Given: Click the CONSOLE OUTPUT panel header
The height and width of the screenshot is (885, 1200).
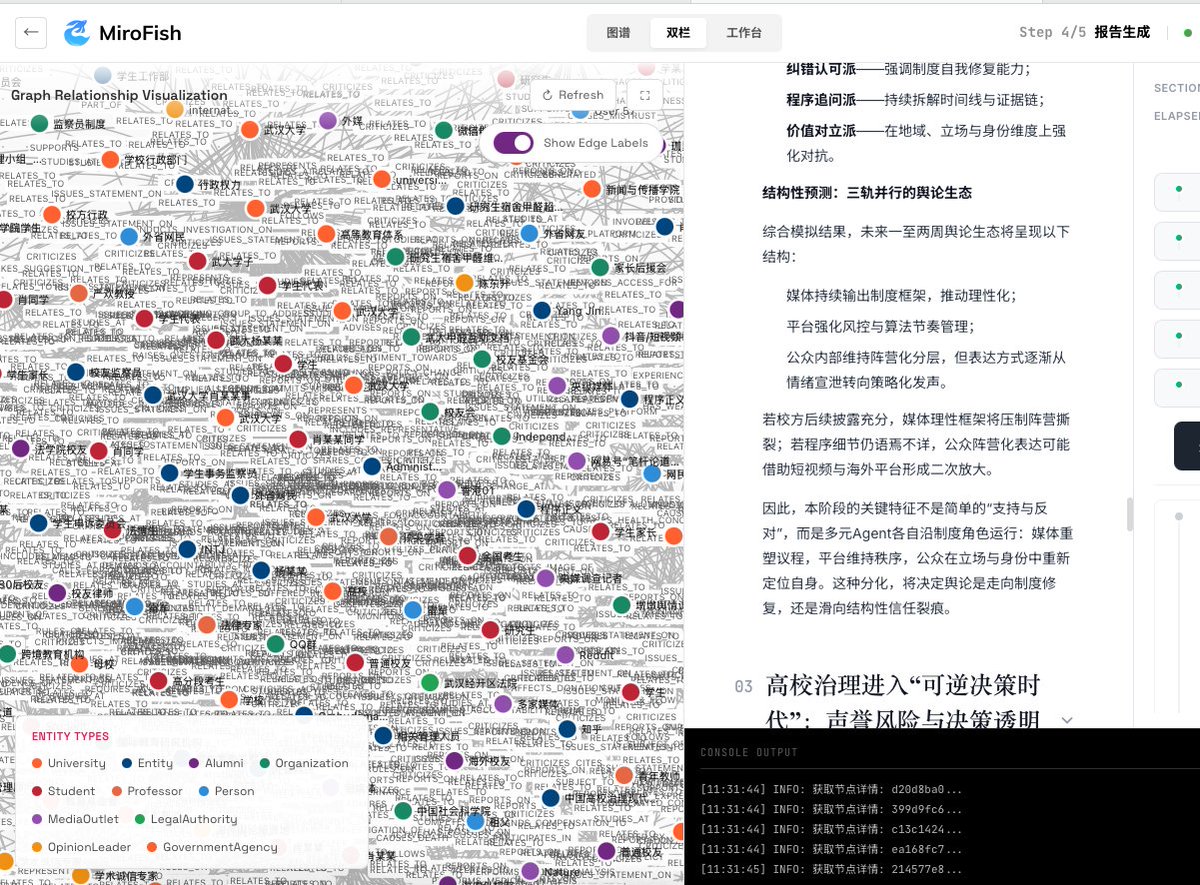Looking at the screenshot, I should tap(749, 752).
